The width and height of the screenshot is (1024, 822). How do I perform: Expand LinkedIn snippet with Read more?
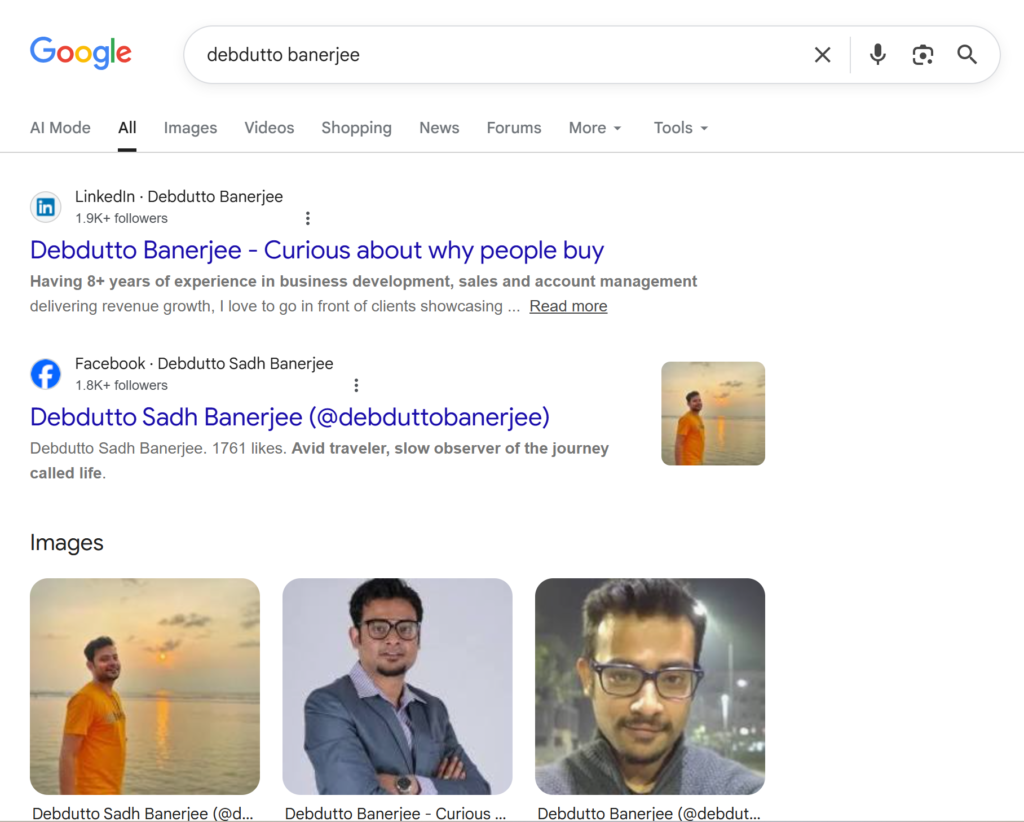[568, 306]
